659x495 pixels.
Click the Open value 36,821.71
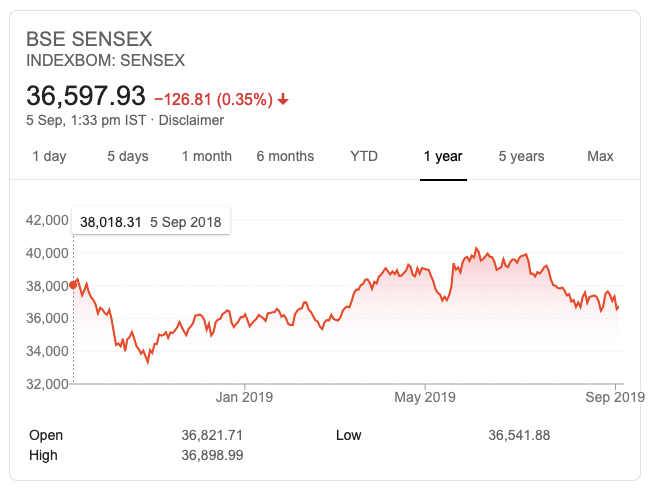tap(212, 435)
